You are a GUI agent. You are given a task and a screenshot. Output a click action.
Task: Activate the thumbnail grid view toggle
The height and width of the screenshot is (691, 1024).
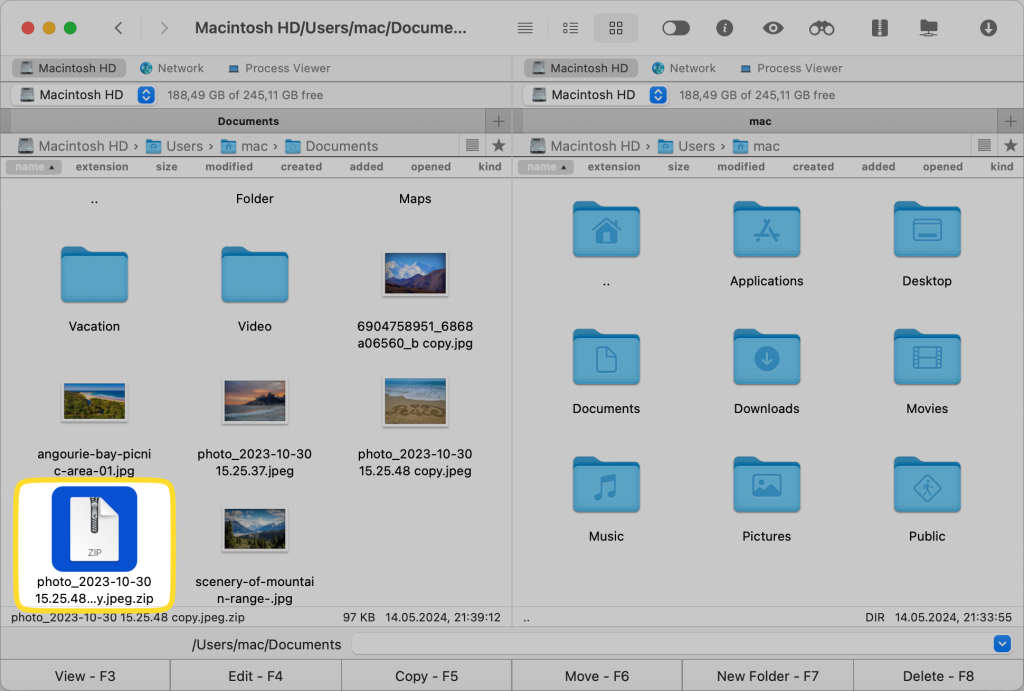point(615,28)
